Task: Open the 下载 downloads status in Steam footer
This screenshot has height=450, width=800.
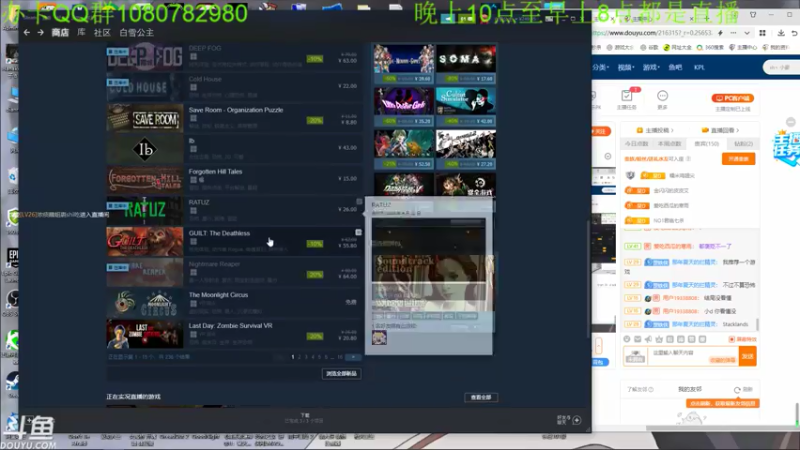Action: coord(305,418)
